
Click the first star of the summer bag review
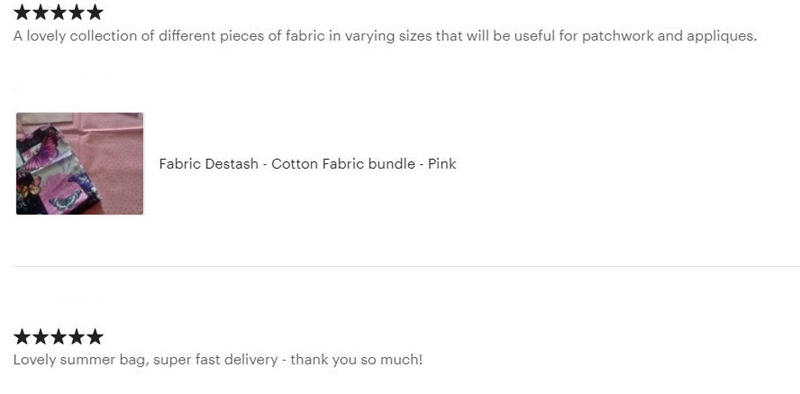tap(22, 337)
